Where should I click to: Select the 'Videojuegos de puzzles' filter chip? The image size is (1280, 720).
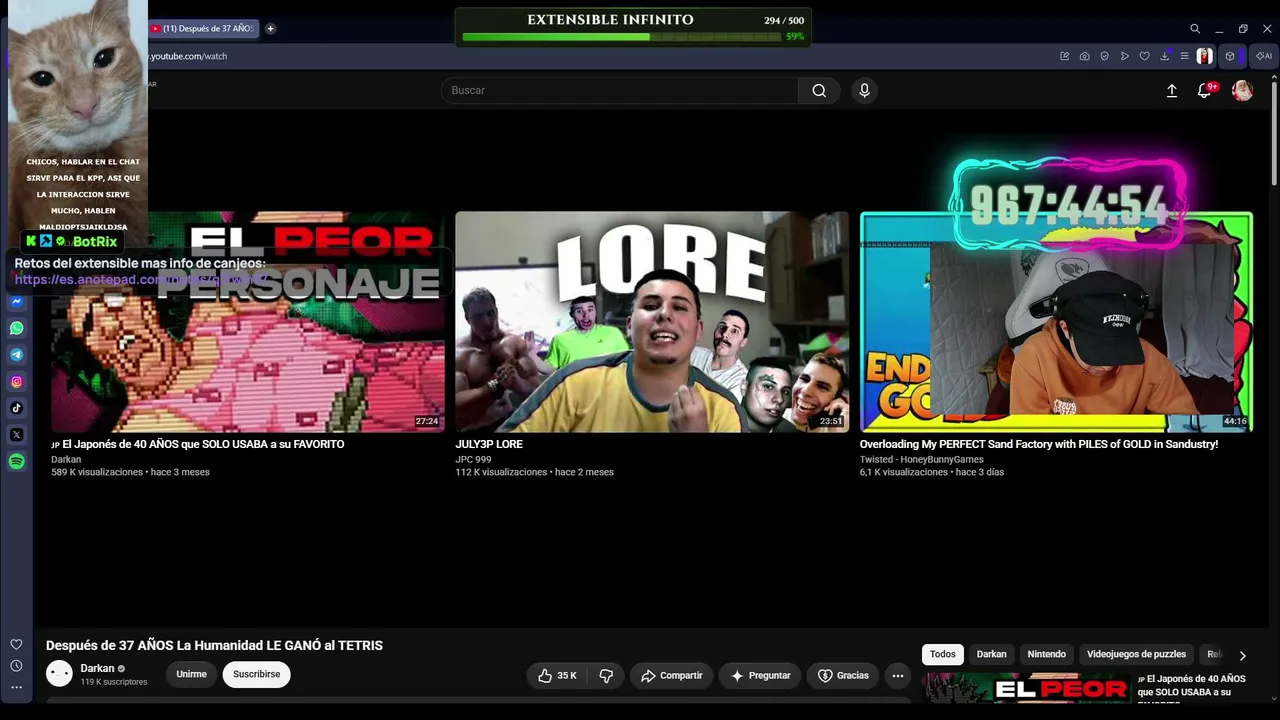pos(1136,654)
